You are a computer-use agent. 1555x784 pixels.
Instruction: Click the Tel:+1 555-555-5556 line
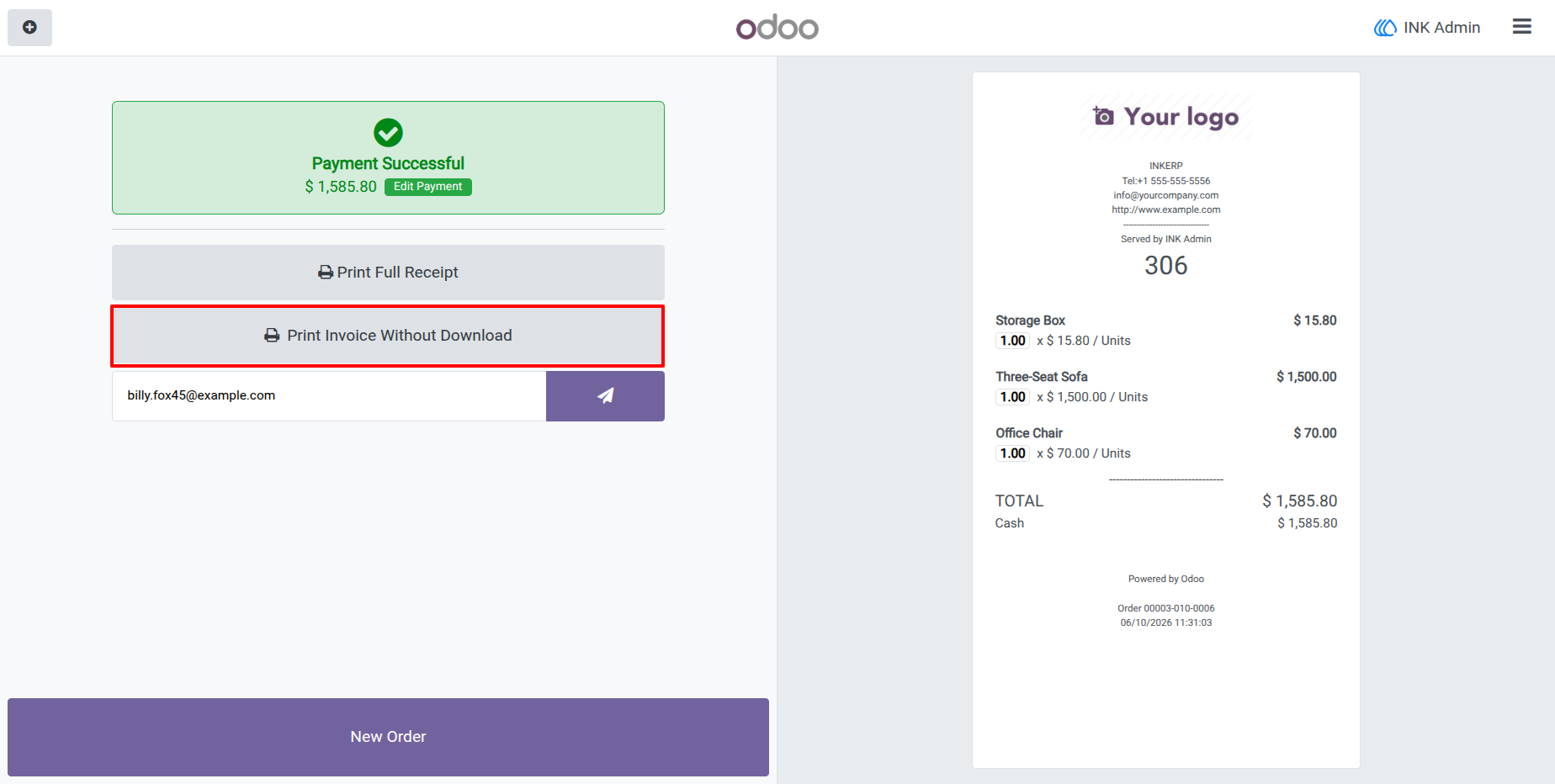1165,181
